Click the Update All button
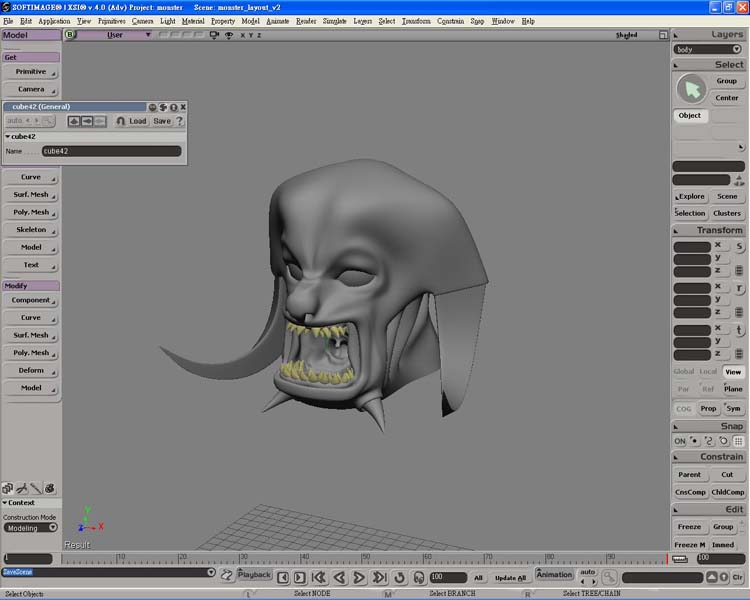The image size is (750, 600). (x=510, y=578)
